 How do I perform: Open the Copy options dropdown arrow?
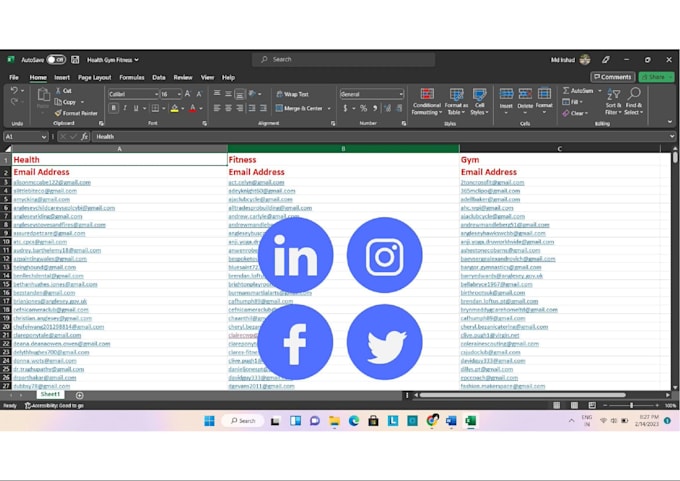pyautogui.click(x=82, y=102)
